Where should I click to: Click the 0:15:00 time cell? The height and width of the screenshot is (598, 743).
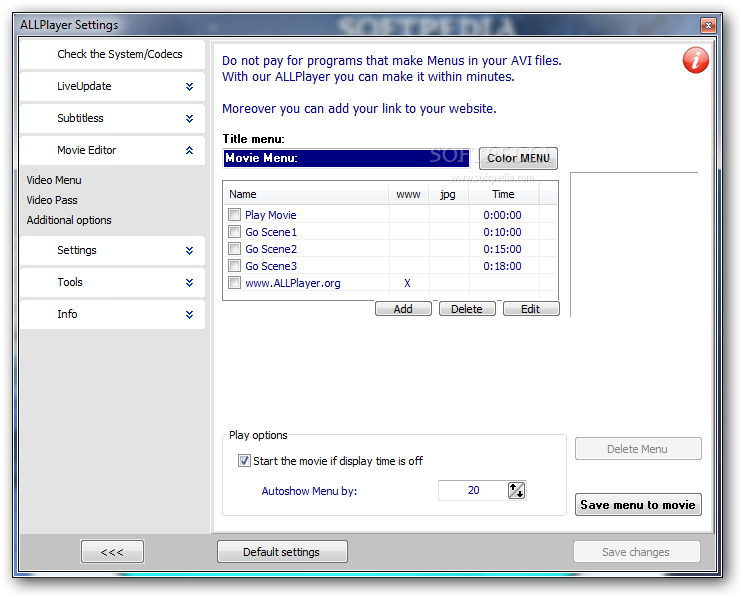502,249
